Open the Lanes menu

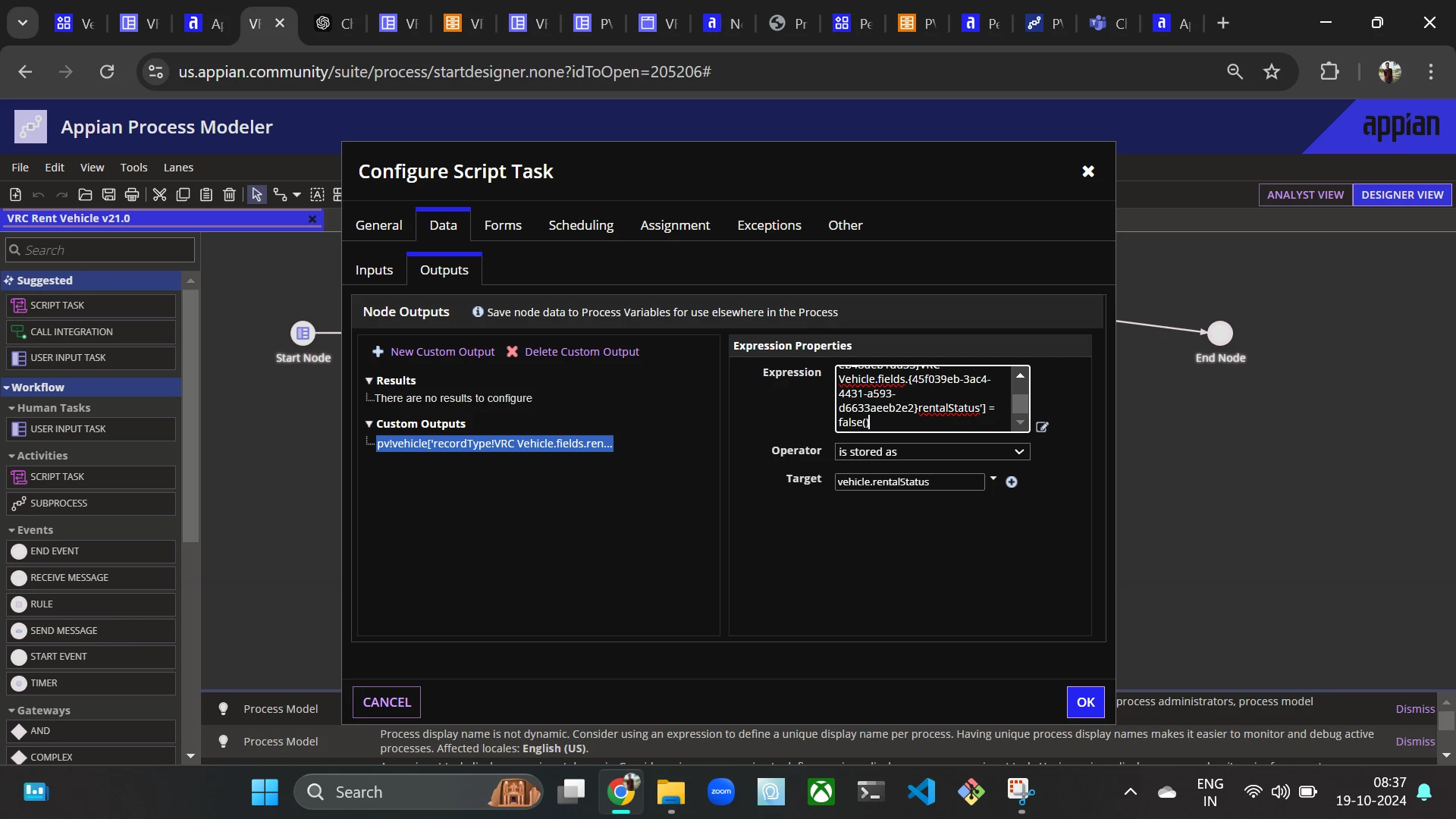pyautogui.click(x=178, y=168)
